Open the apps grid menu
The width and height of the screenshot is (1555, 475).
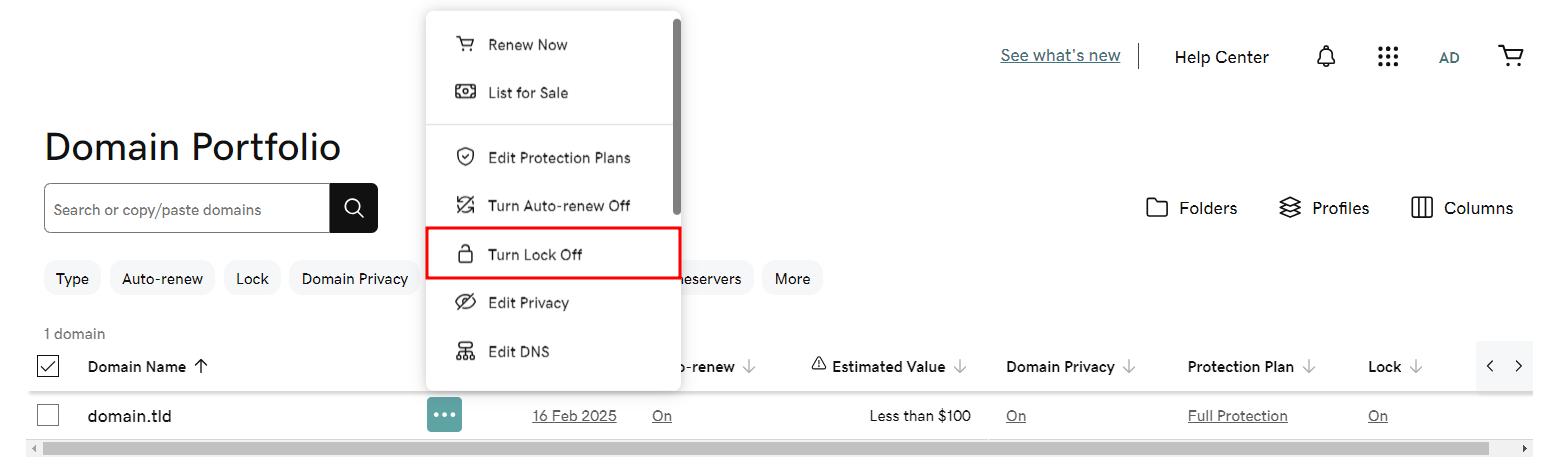[1387, 57]
